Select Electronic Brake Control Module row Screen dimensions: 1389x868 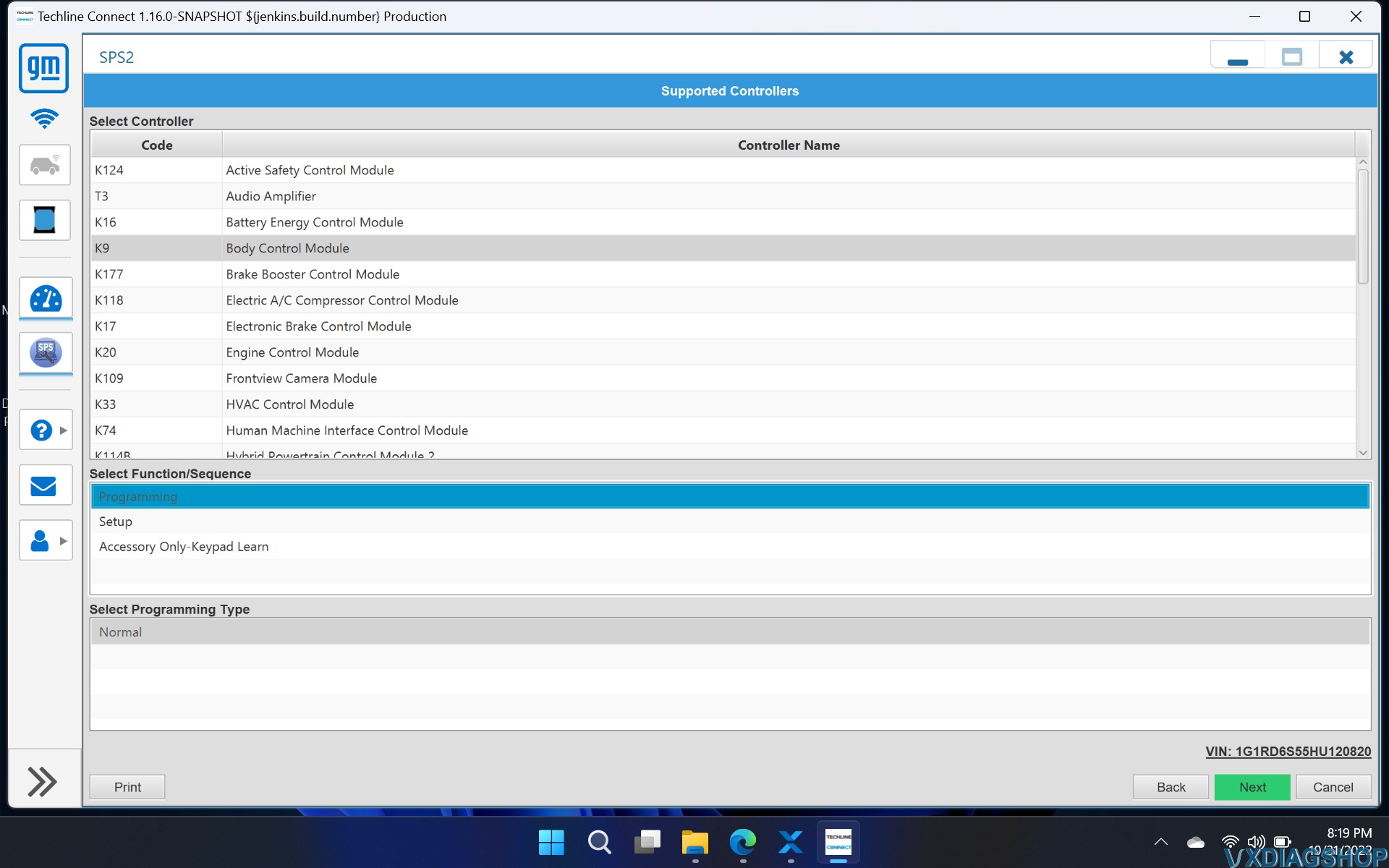[x=318, y=326]
